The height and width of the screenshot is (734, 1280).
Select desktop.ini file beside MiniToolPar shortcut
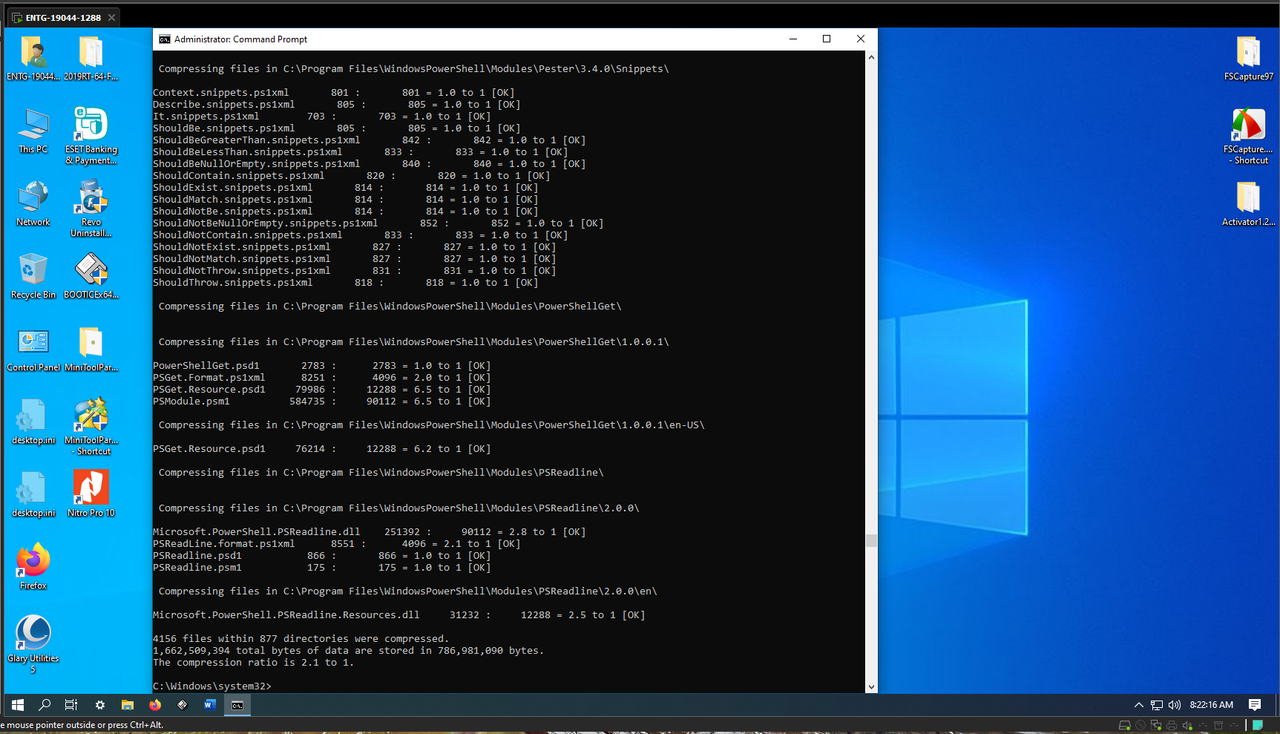tap(33, 422)
